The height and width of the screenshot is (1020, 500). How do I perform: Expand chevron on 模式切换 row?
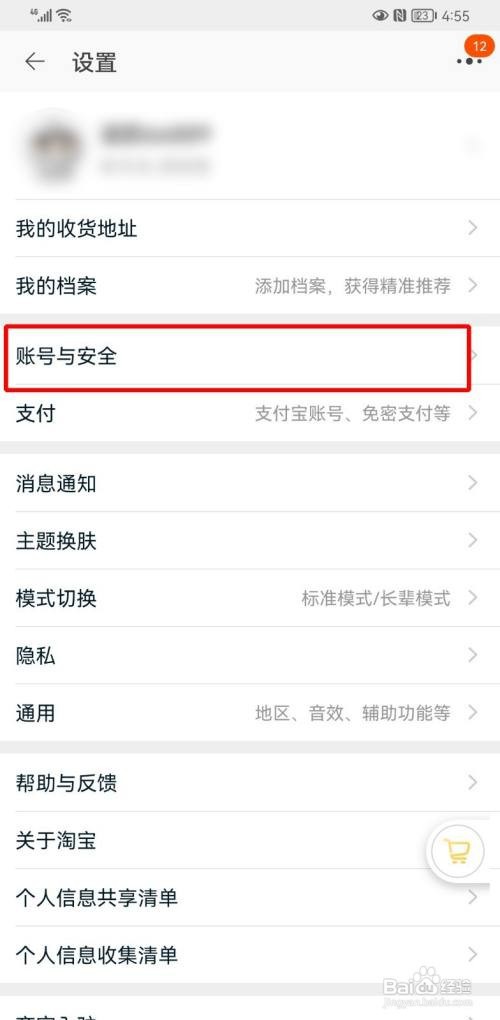point(473,597)
